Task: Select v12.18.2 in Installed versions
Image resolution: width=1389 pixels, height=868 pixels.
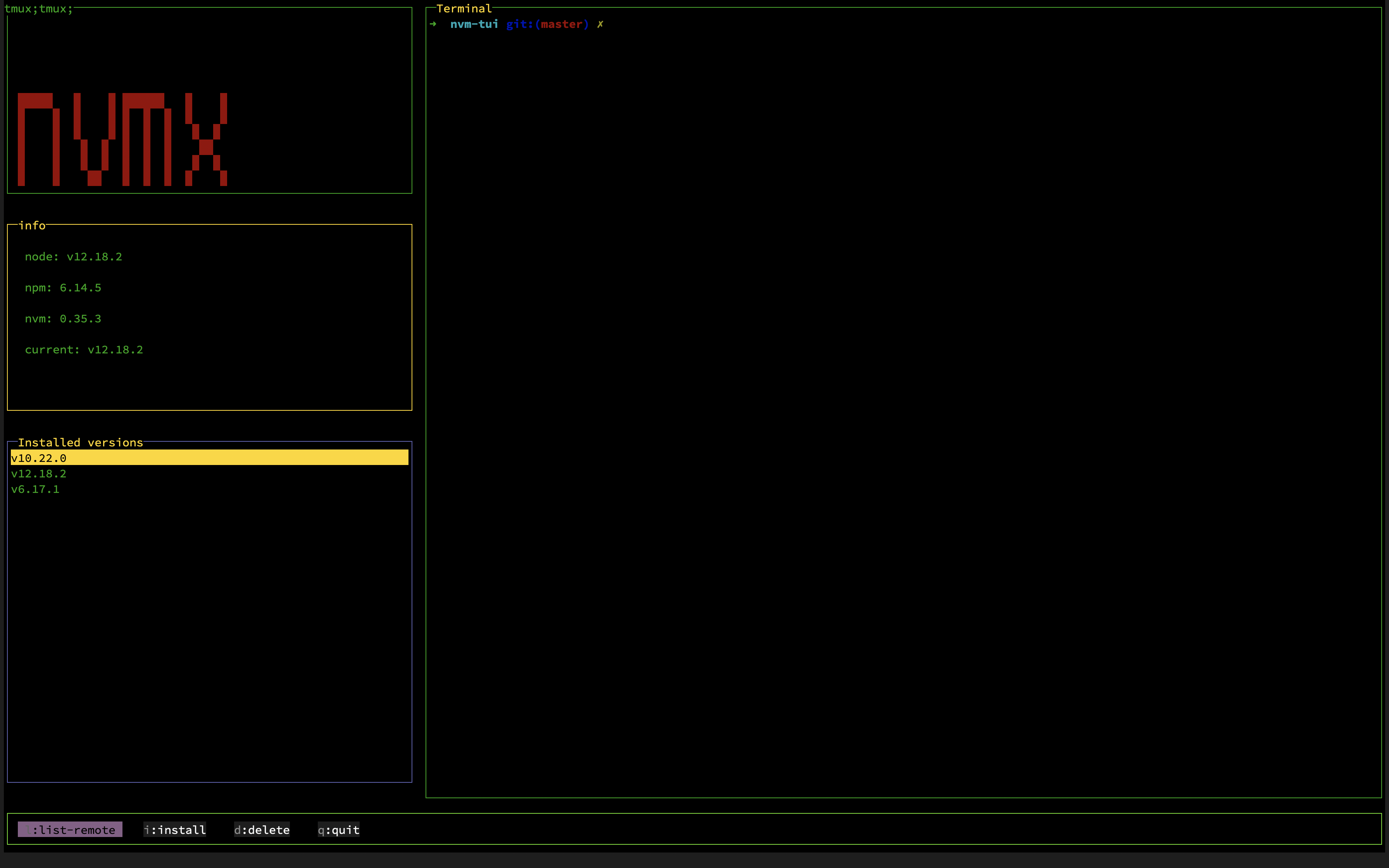Action: coord(39,474)
